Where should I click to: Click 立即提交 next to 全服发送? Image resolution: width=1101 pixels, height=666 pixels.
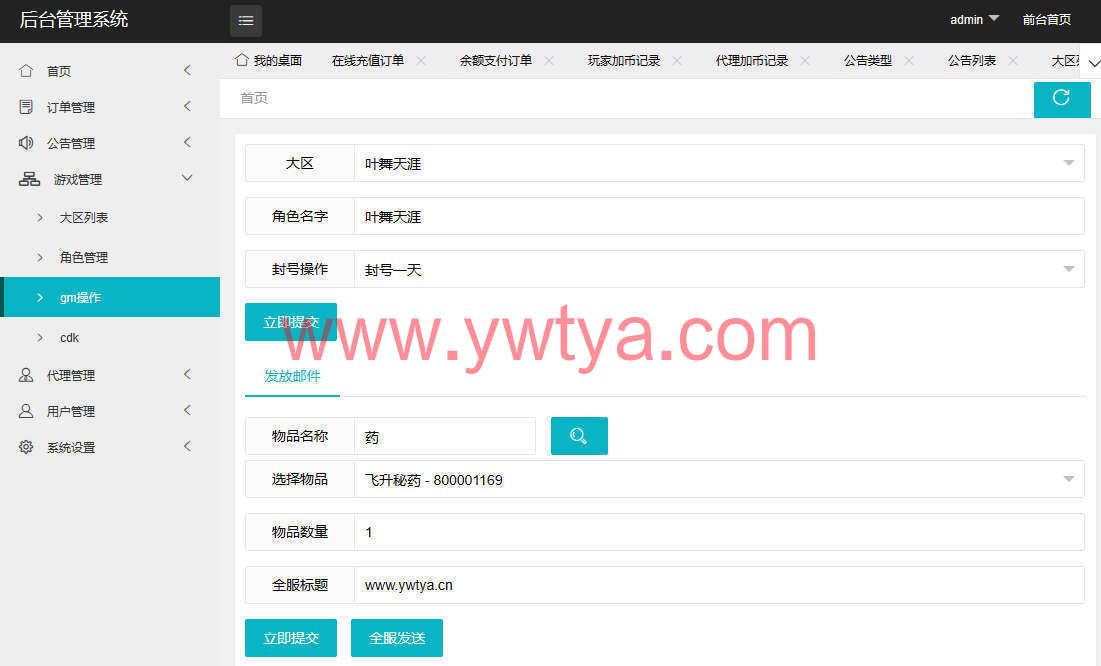pyautogui.click(x=291, y=638)
